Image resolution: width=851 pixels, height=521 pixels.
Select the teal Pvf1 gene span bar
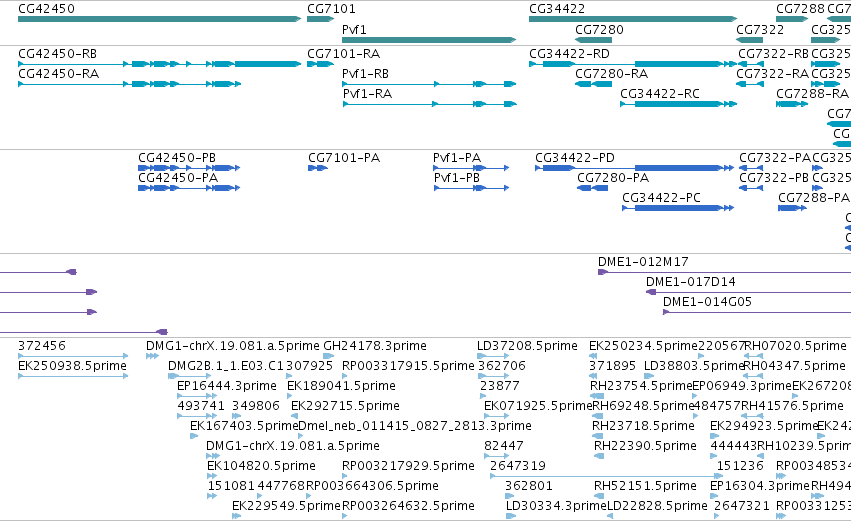coord(429,40)
